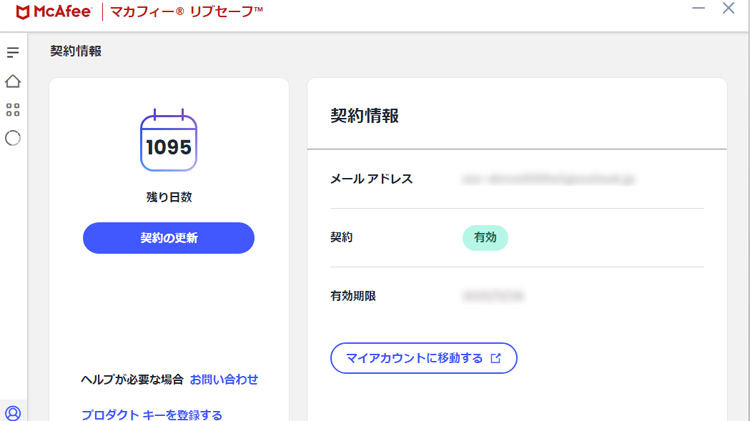Minimize the McAfee window
The height and width of the screenshot is (421, 750).
point(698,8)
